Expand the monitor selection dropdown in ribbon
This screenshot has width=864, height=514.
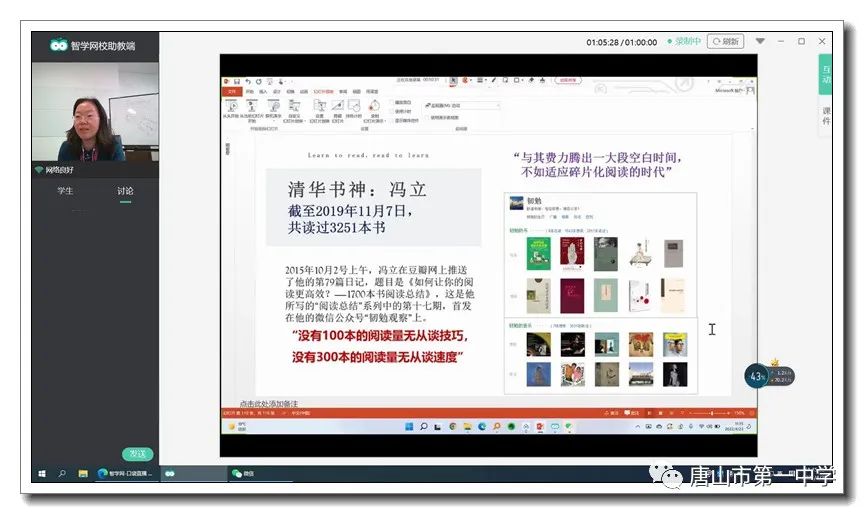coord(497,105)
